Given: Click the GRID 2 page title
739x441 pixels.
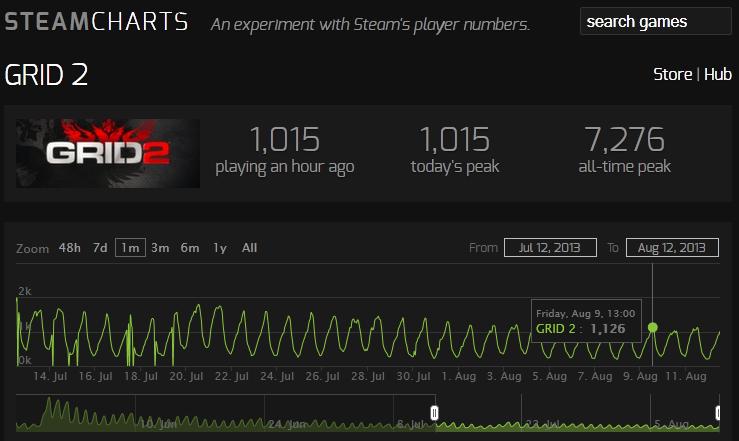Looking at the screenshot, I should [x=46, y=75].
